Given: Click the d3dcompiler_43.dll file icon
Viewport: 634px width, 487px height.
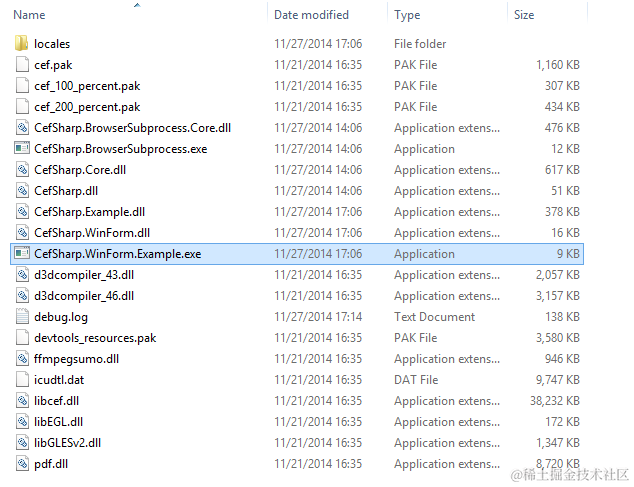Looking at the screenshot, I should tap(22, 275).
